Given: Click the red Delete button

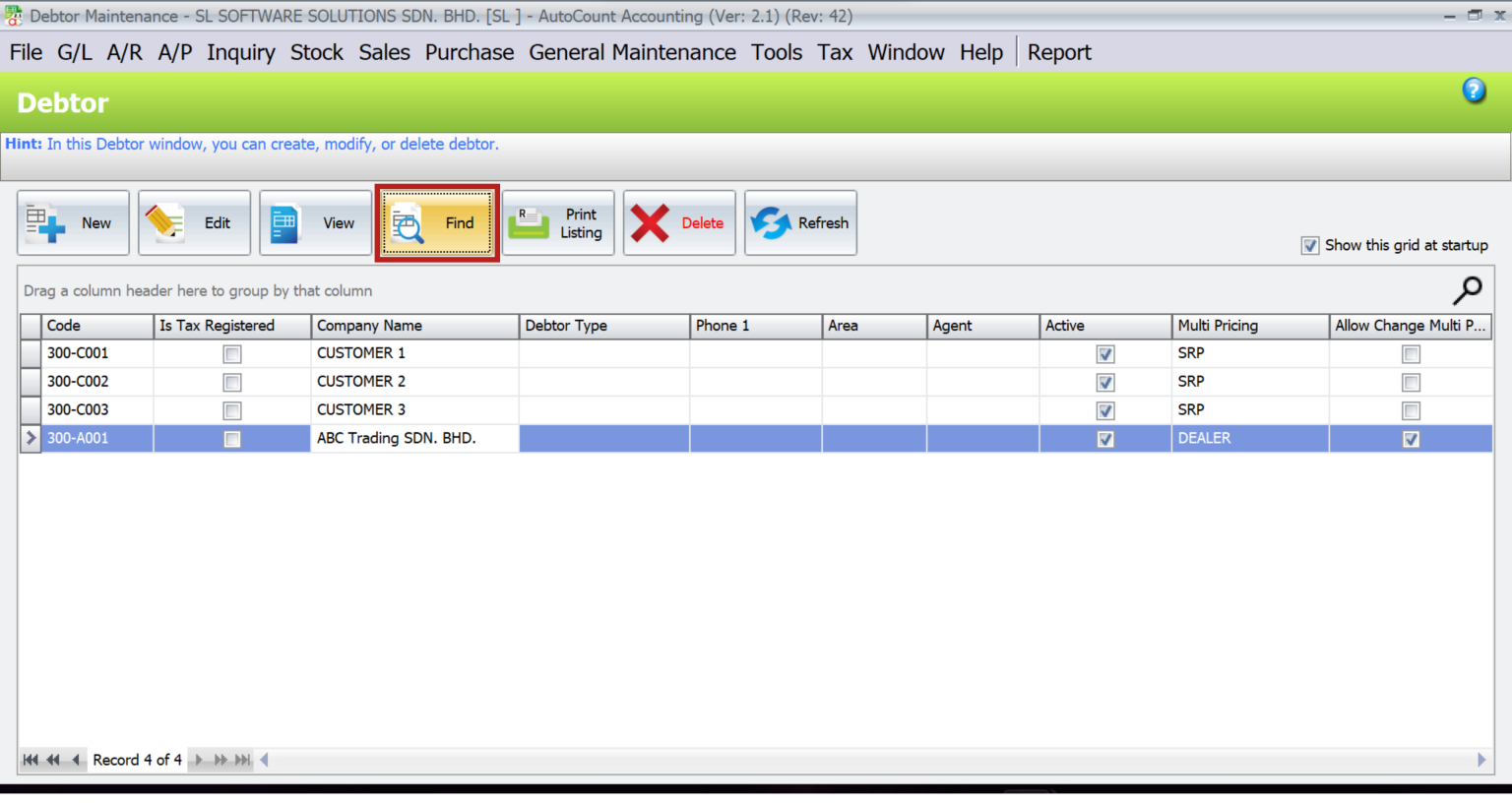Looking at the screenshot, I should point(679,223).
